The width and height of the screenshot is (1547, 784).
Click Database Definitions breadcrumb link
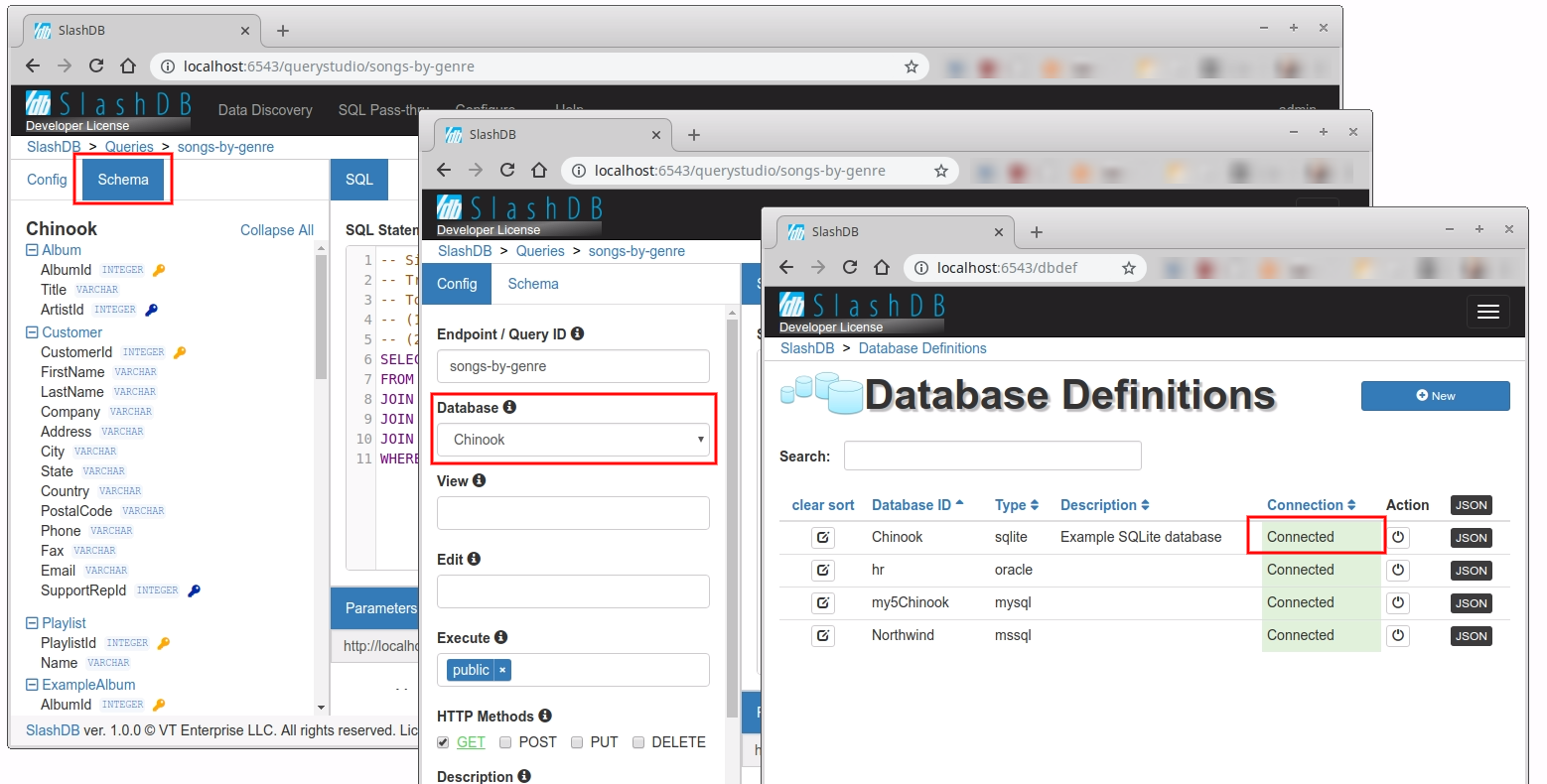(x=922, y=348)
